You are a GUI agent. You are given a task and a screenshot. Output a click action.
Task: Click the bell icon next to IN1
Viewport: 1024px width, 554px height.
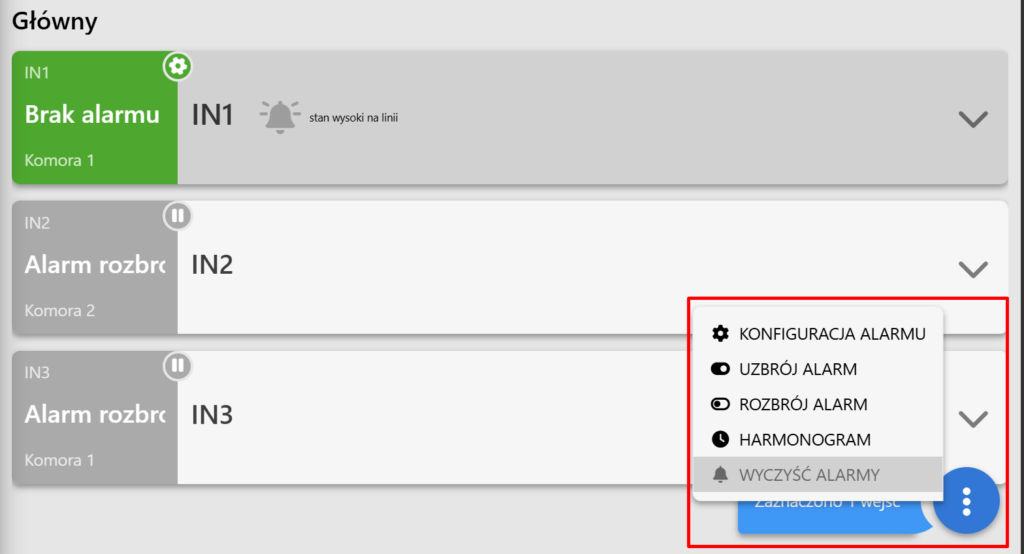[280, 117]
